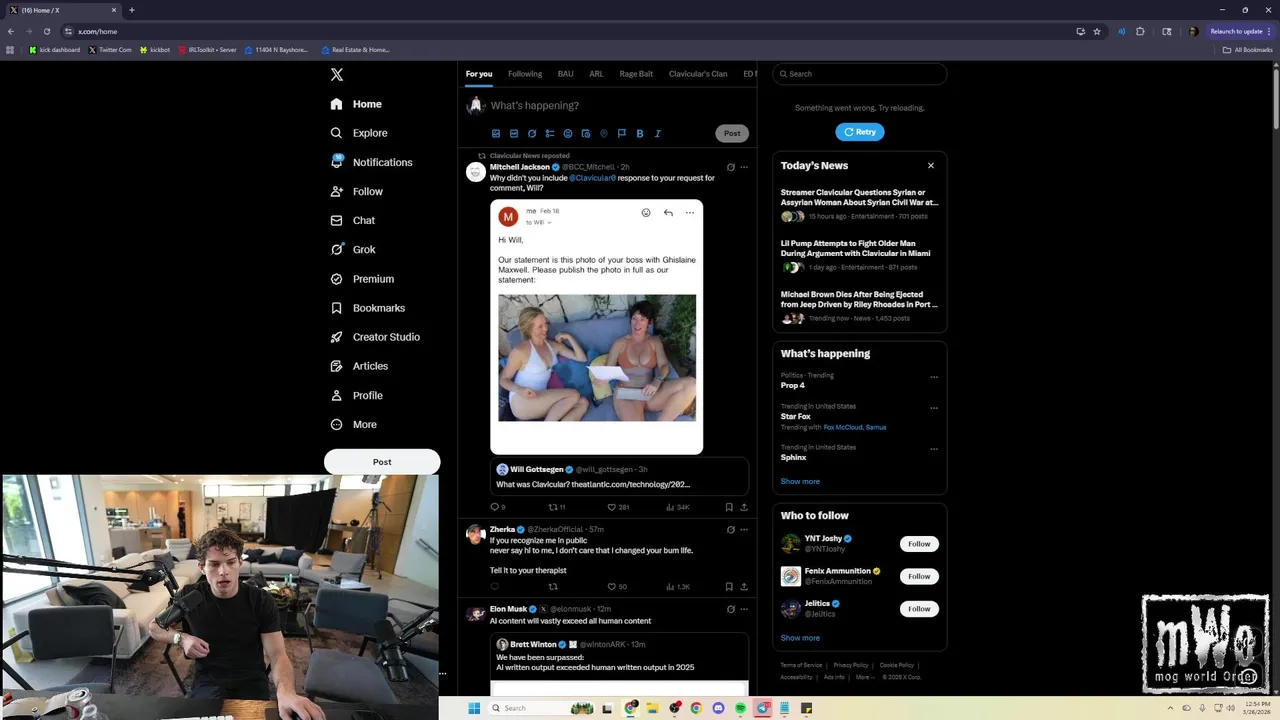
Task: Open more options on Zherka post
Action: click(x=744, y=530)
